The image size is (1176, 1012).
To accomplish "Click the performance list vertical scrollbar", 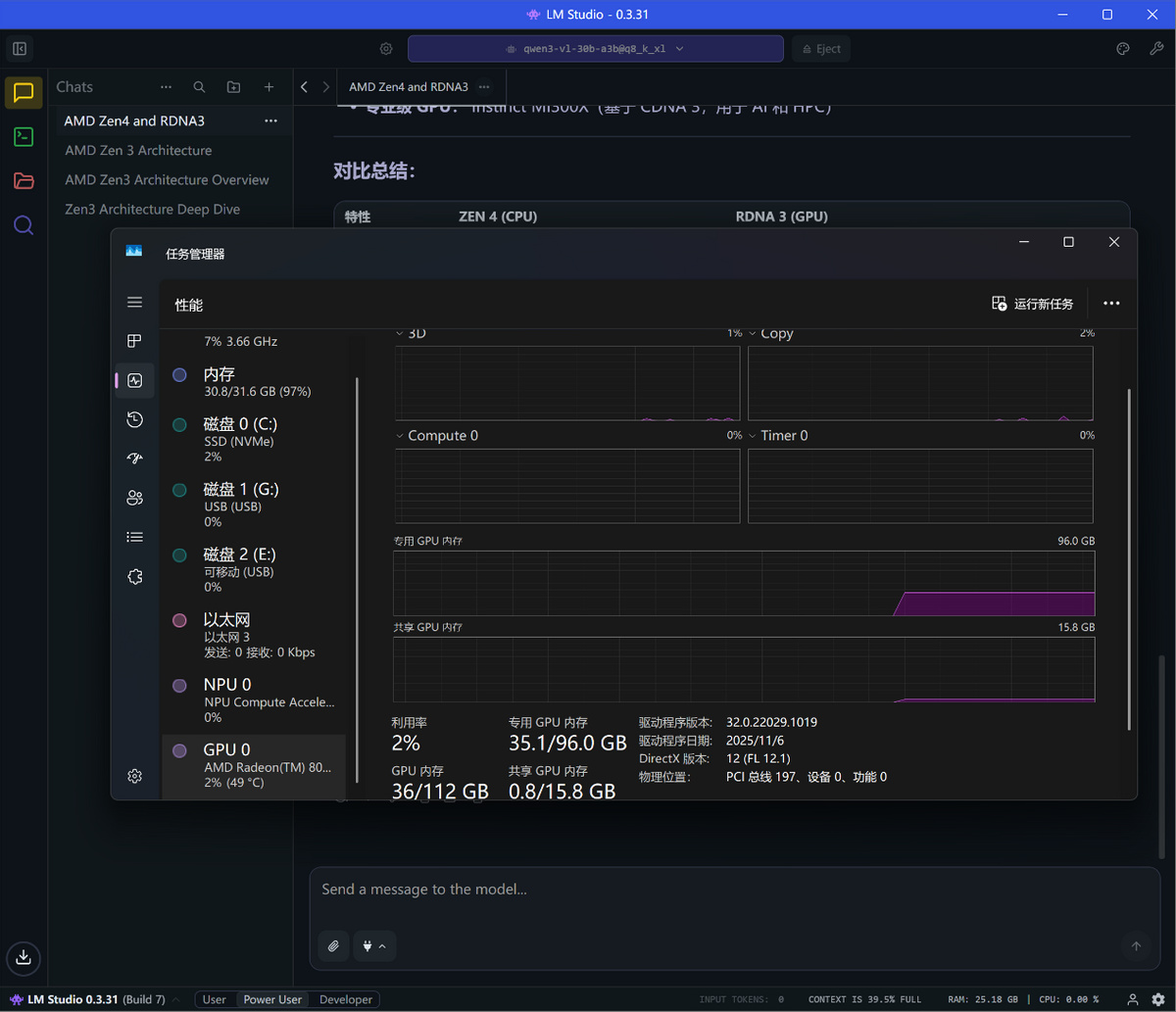I will click(x=357, y=578).
